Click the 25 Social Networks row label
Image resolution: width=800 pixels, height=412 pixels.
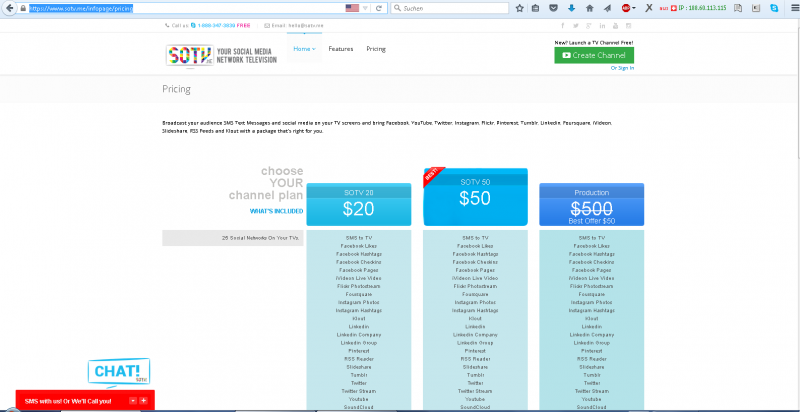point(233,238)
